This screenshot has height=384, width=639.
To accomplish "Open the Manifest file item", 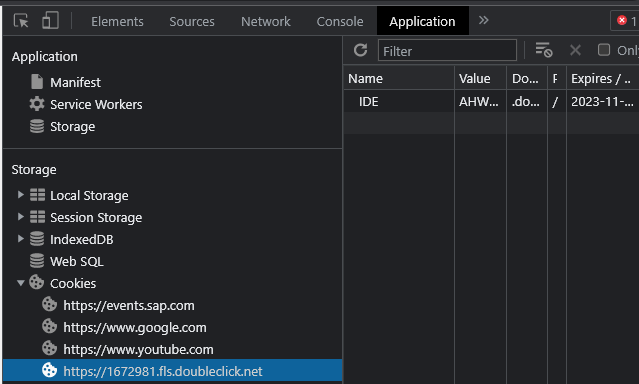I will coord(66,82).
